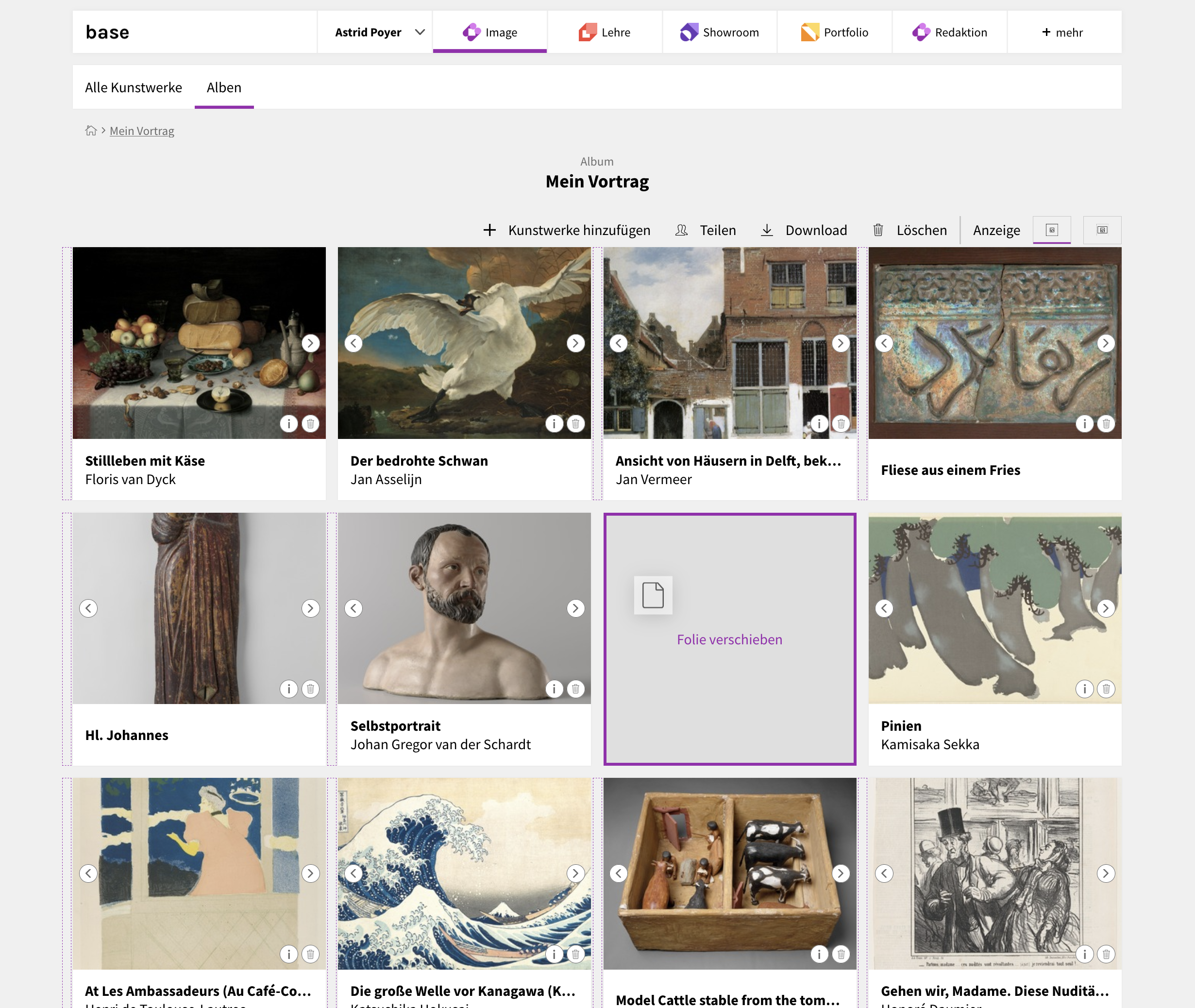Image resolution: width=1195 pixels, height=1008 pixels.
Task: Switch to the Lehre module
Action: tap(605, 32)
